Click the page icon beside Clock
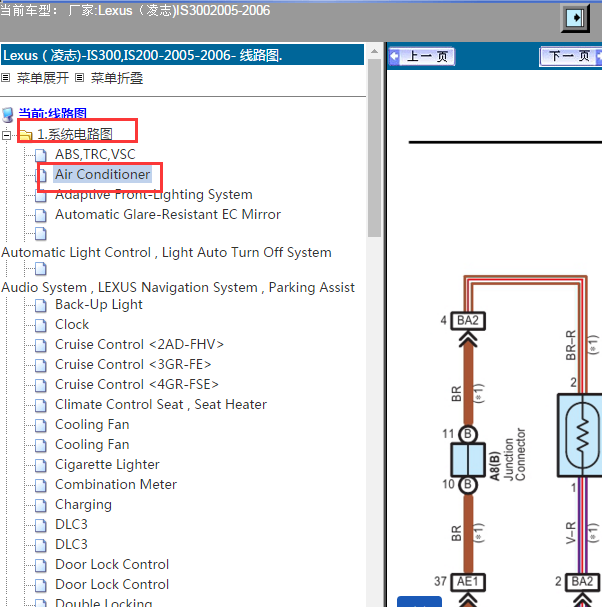 tap(41, 325)
